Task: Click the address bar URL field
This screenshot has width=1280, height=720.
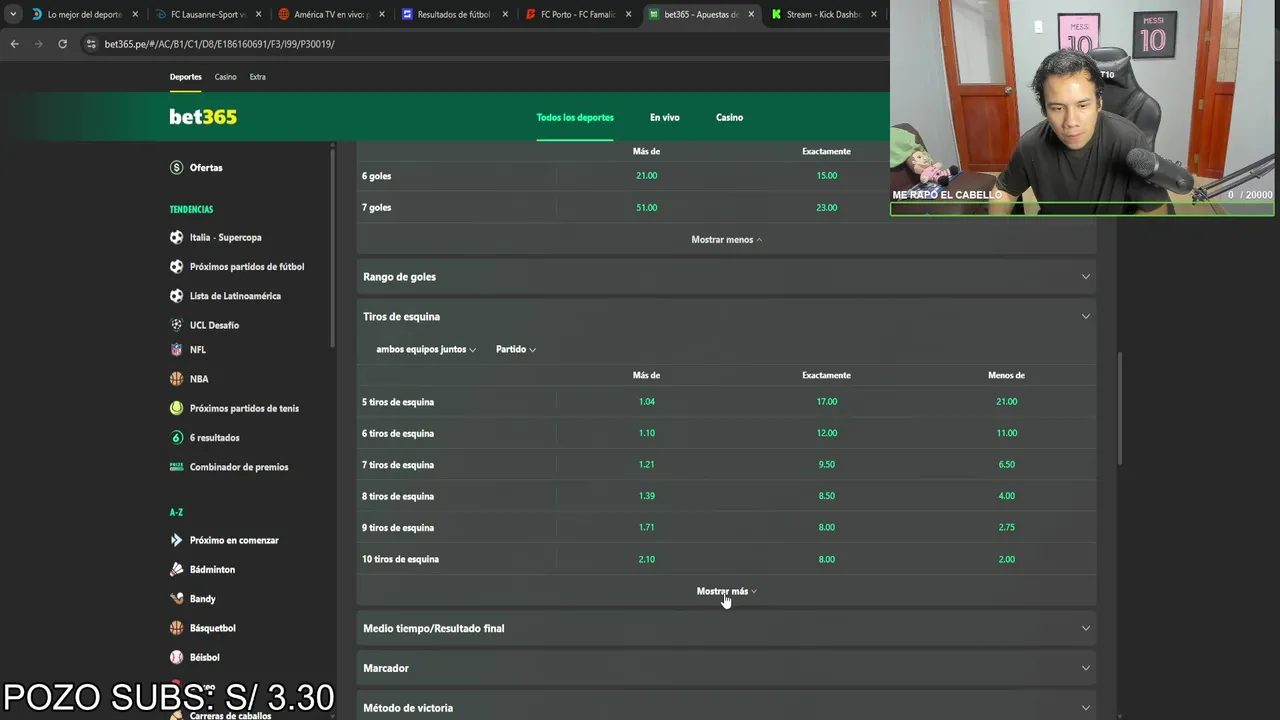Action: coord(480,44)
